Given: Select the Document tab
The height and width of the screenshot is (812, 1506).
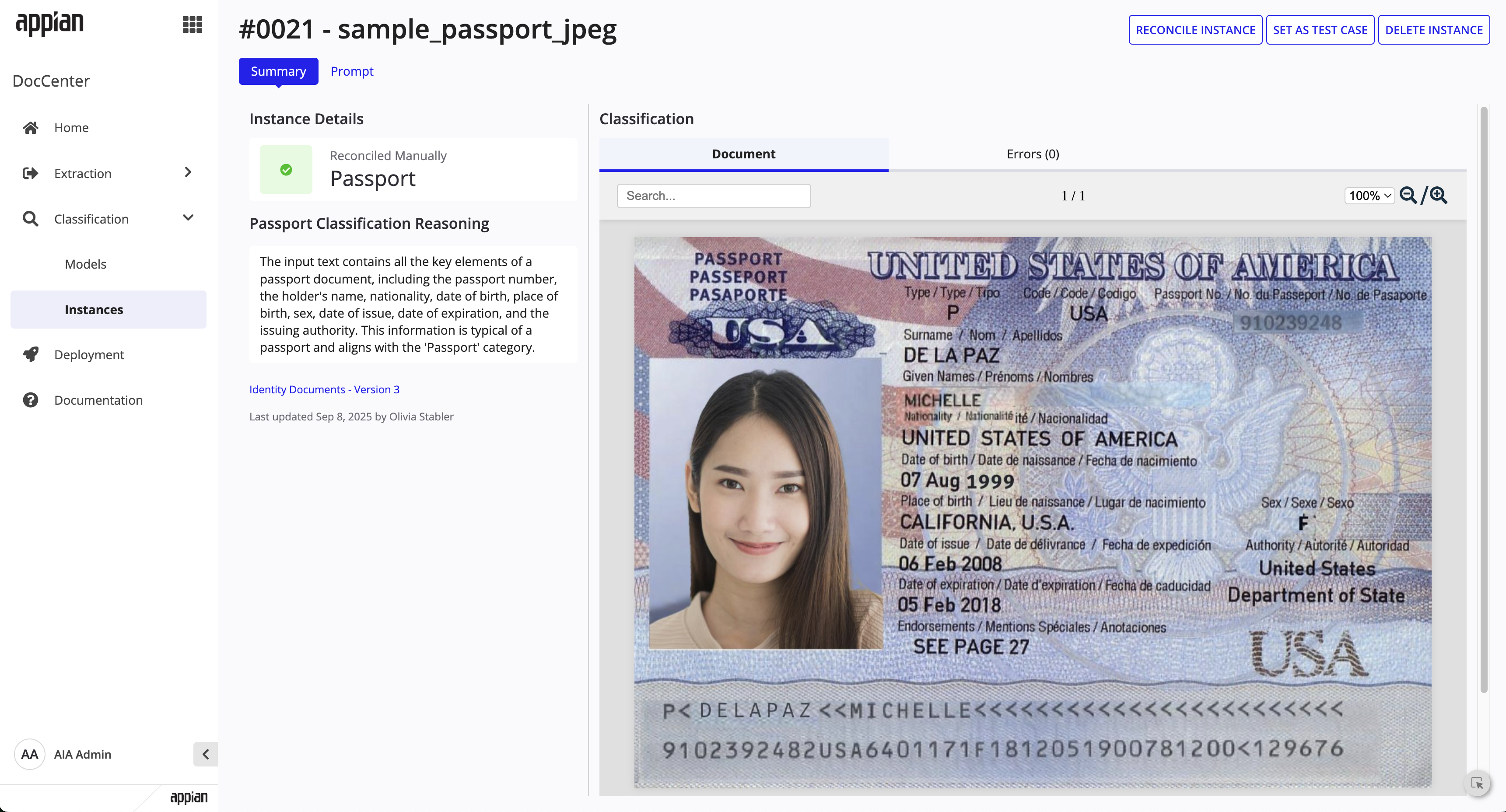Looking at the screenshot, I should 744,154.
